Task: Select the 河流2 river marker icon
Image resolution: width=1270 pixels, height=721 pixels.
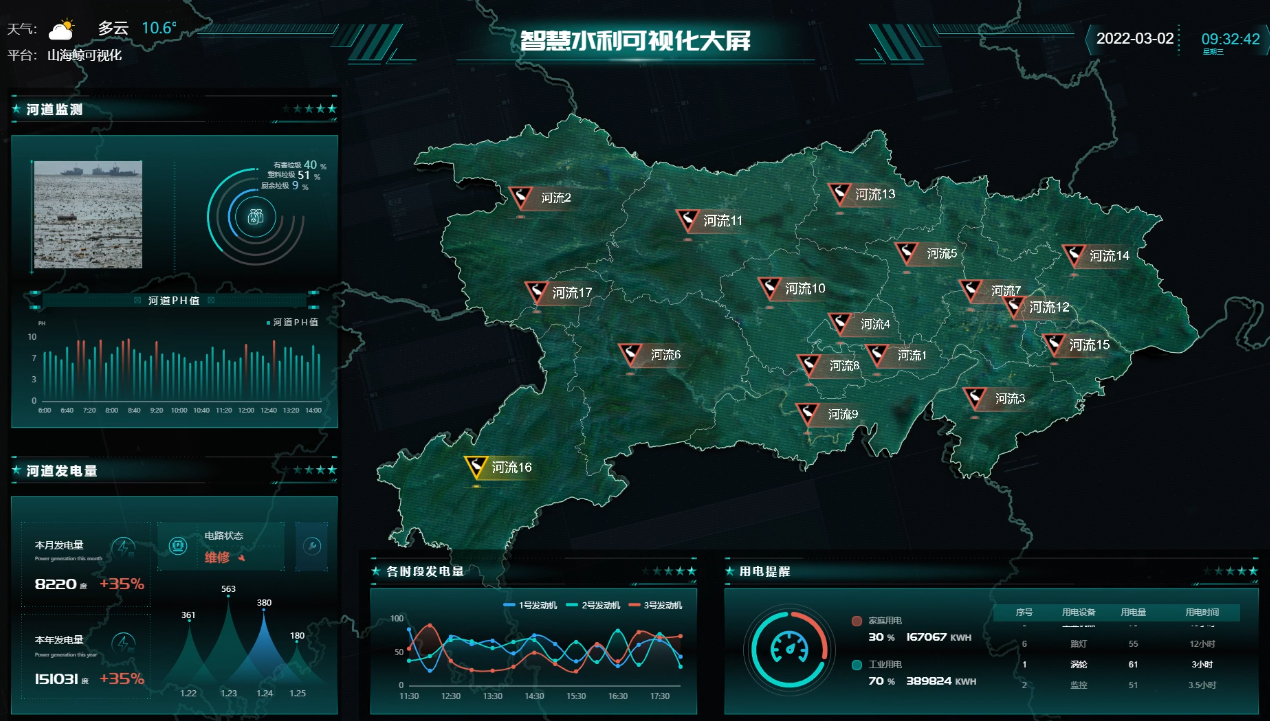Action: click(x=521, y=197)
